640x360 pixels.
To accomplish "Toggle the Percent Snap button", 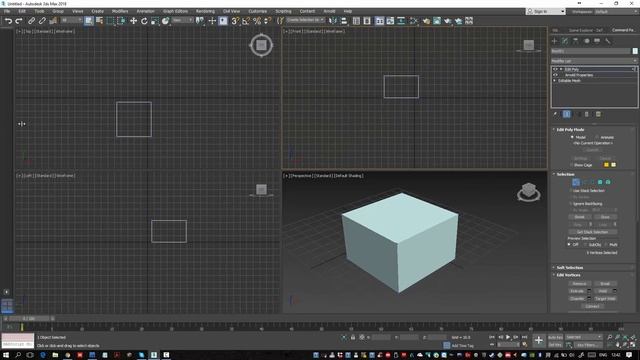I will (x=257, y=21).
